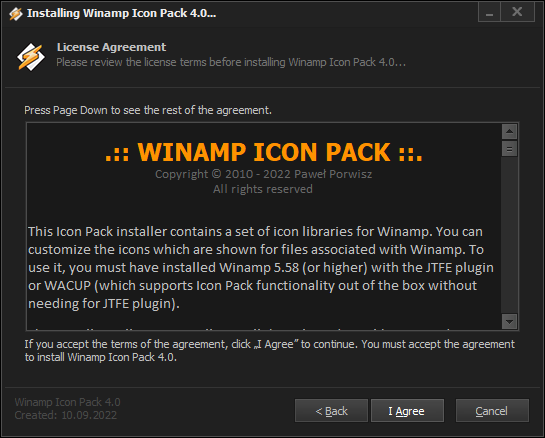Click the license scrollbar thumb grip

510,149
